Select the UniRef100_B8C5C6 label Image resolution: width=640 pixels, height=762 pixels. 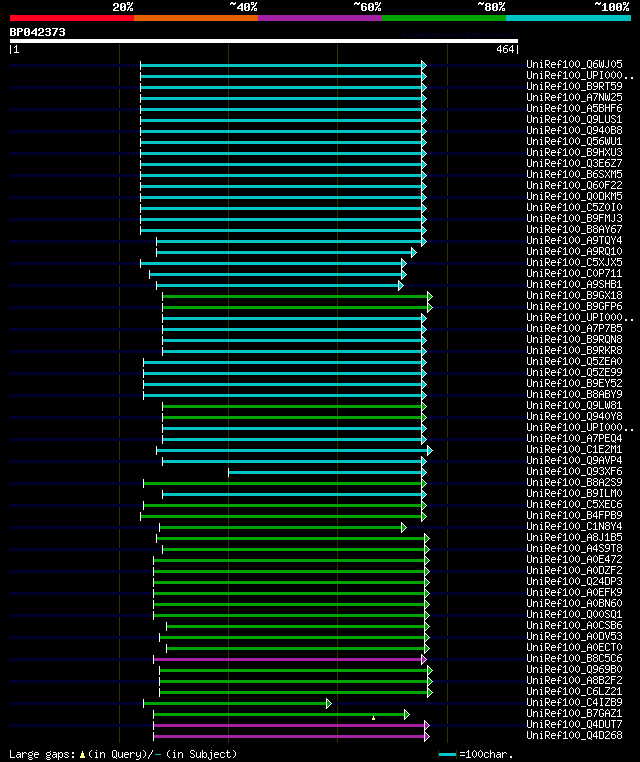coord(574,658)
